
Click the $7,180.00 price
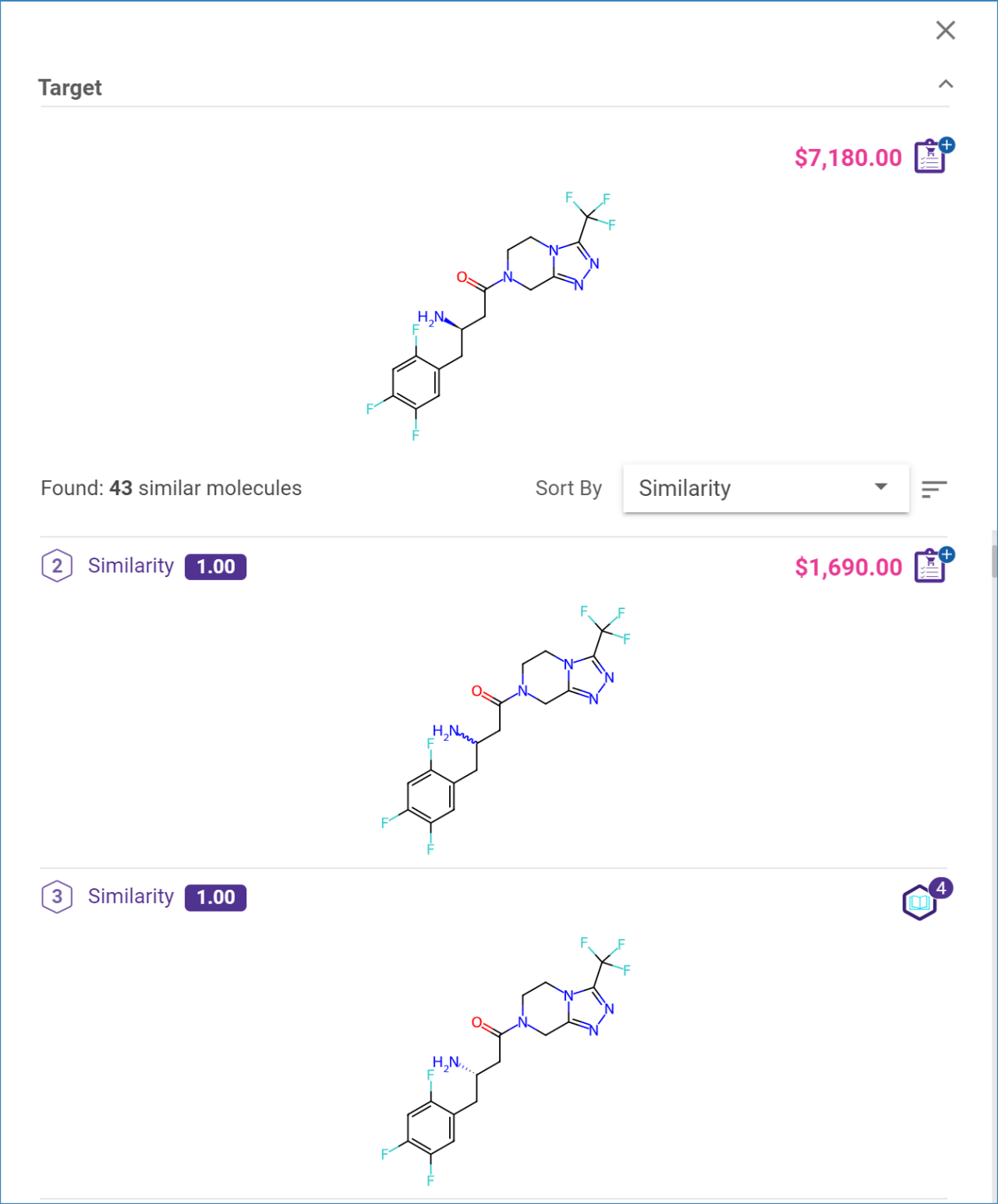click(x=848, y=158)
